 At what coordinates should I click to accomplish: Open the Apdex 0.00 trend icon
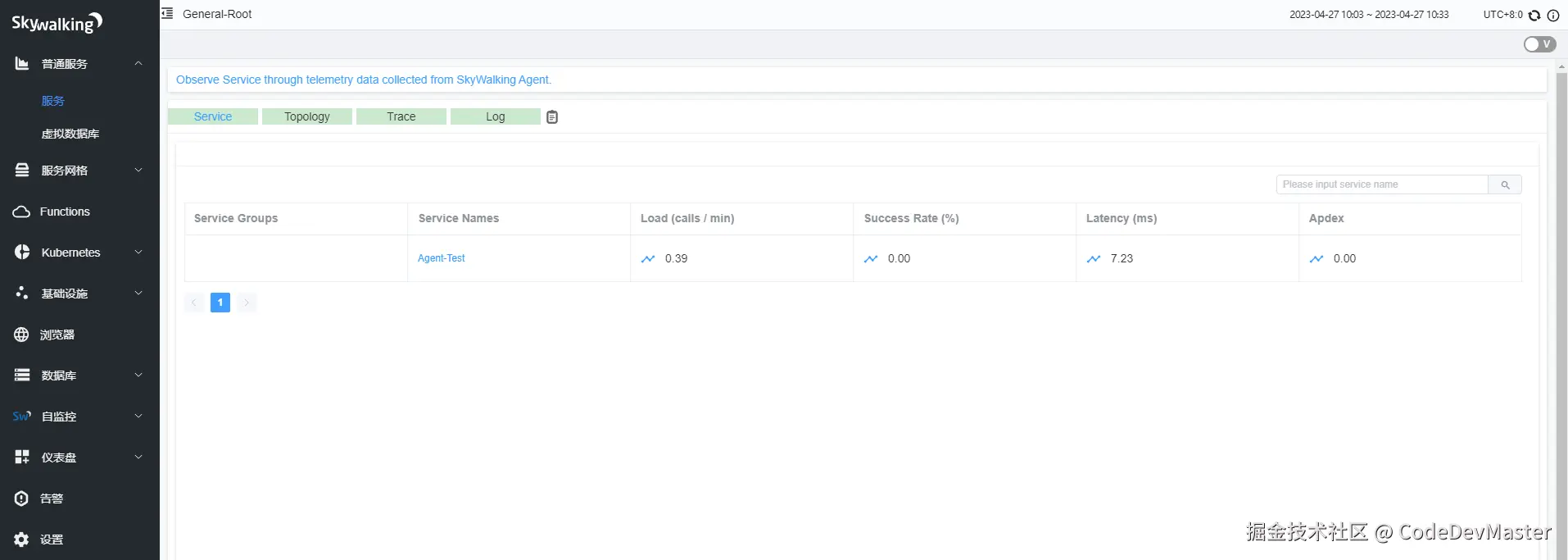1316,258
